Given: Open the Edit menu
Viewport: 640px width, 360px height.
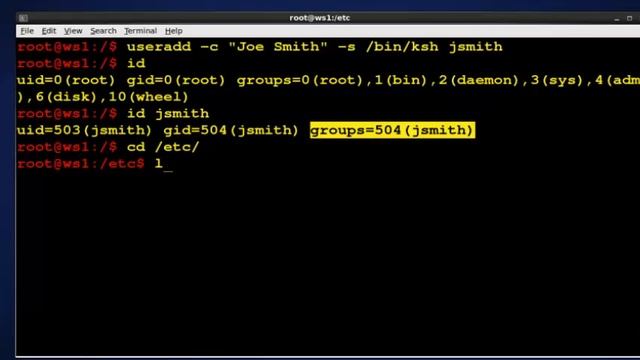Looking at the screenshot, I should click(49, 31).
